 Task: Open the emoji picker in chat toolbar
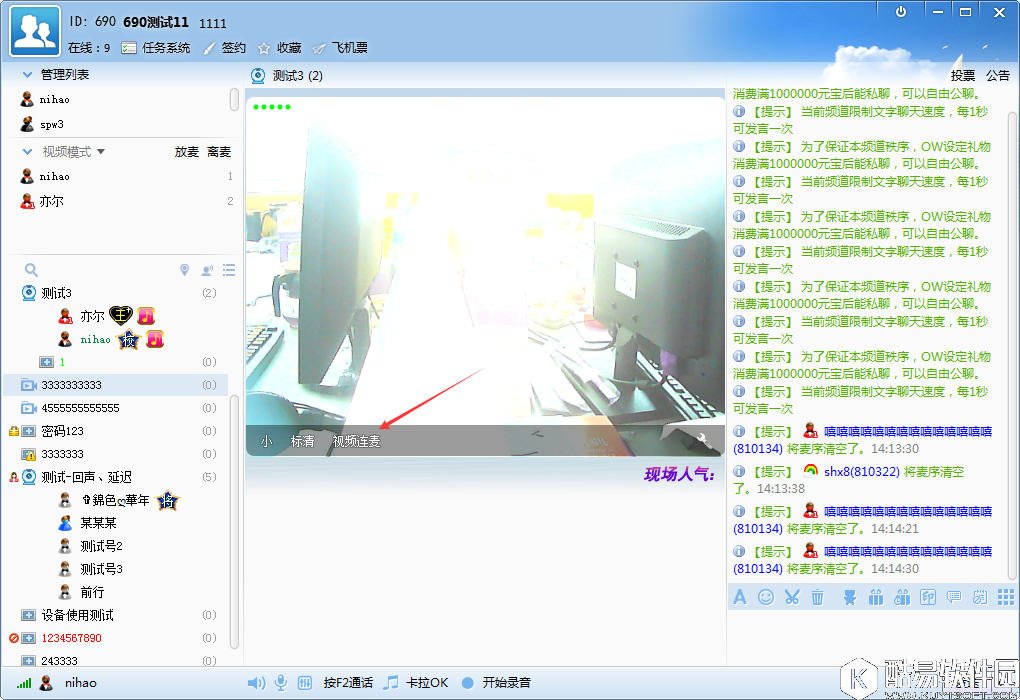pyautogui.click(x=765, y=597)
